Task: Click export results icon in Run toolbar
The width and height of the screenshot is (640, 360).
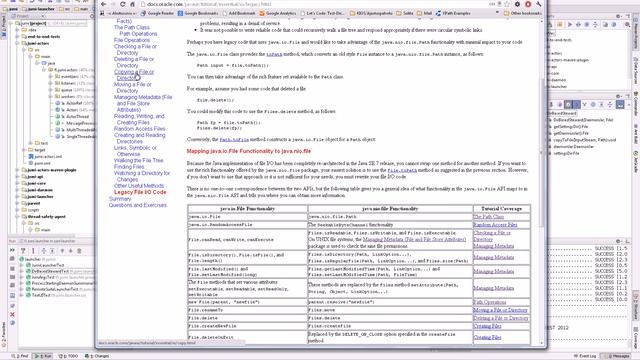Action: point(79,251)
